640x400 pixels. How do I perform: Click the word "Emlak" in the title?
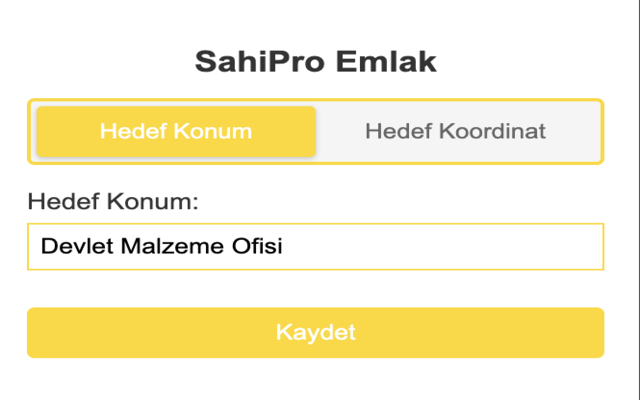[x=386, y=62]
